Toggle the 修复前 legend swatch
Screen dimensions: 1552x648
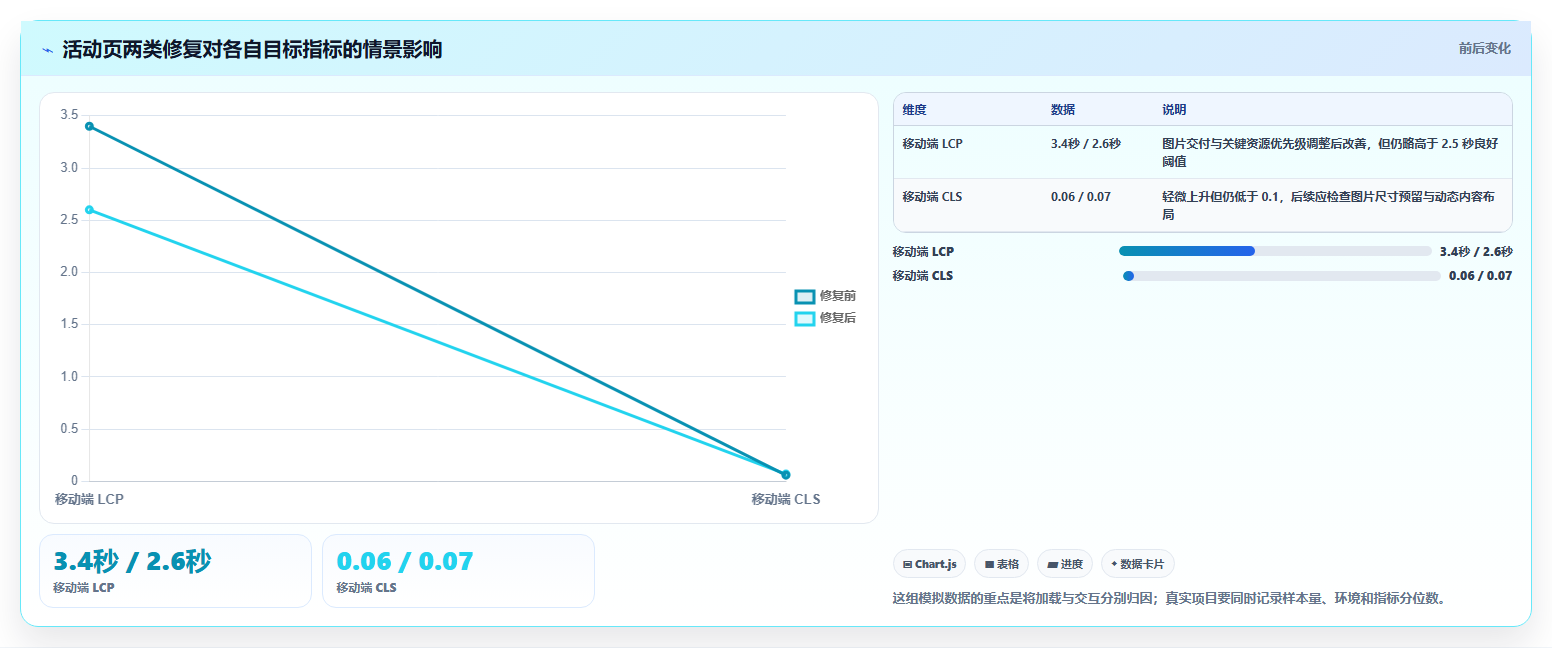coord(805,296)
